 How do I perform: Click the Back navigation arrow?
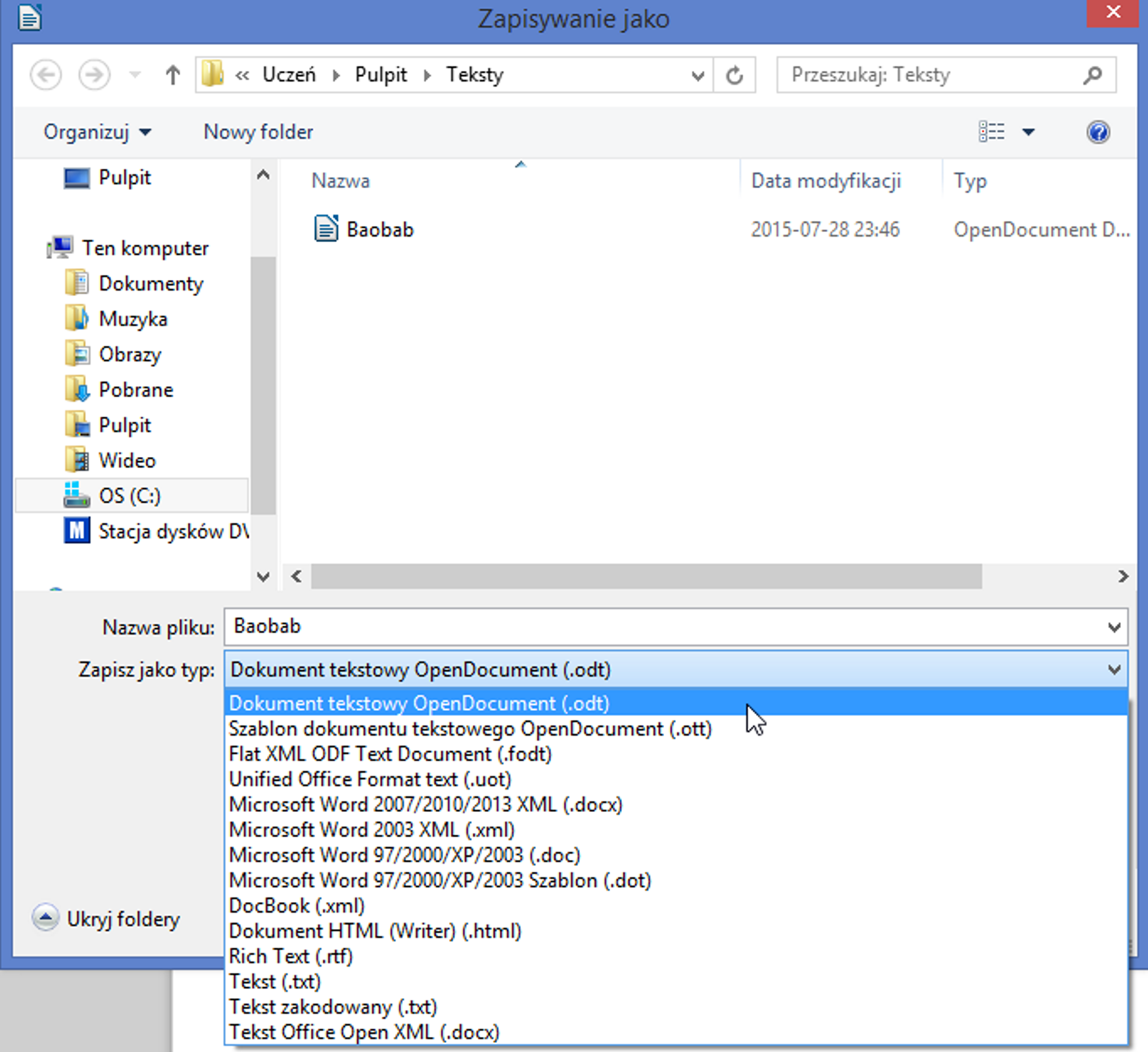coord(46,75)
